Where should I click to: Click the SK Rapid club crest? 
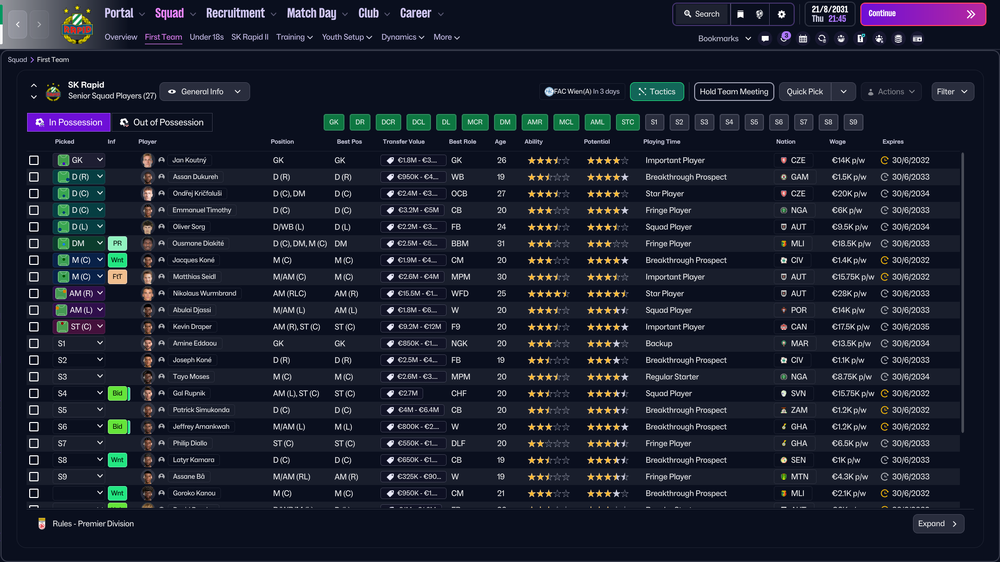[x=77, y=26]
